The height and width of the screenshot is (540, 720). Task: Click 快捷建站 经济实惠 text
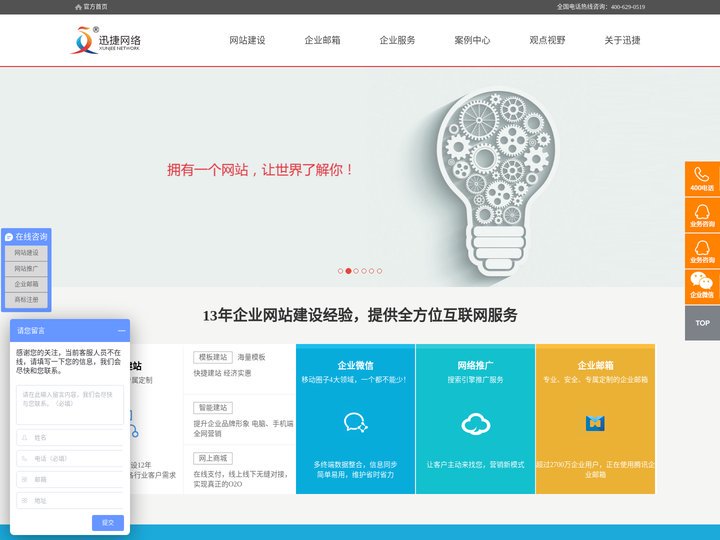(x=222, y=373)
